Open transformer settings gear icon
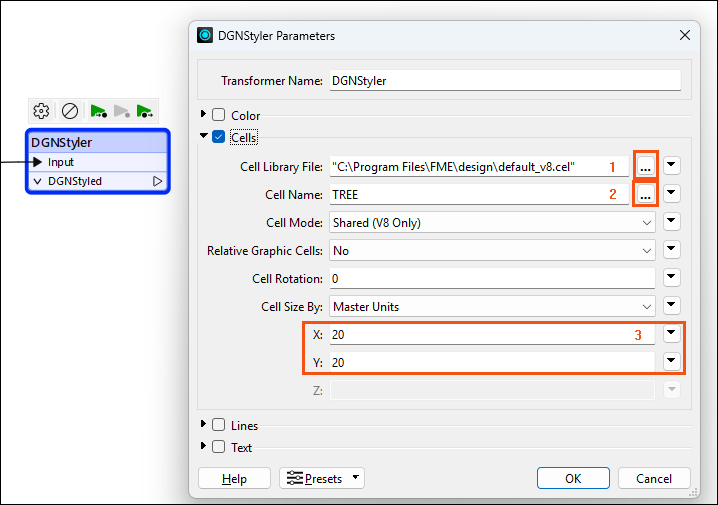 coord(41,111)
